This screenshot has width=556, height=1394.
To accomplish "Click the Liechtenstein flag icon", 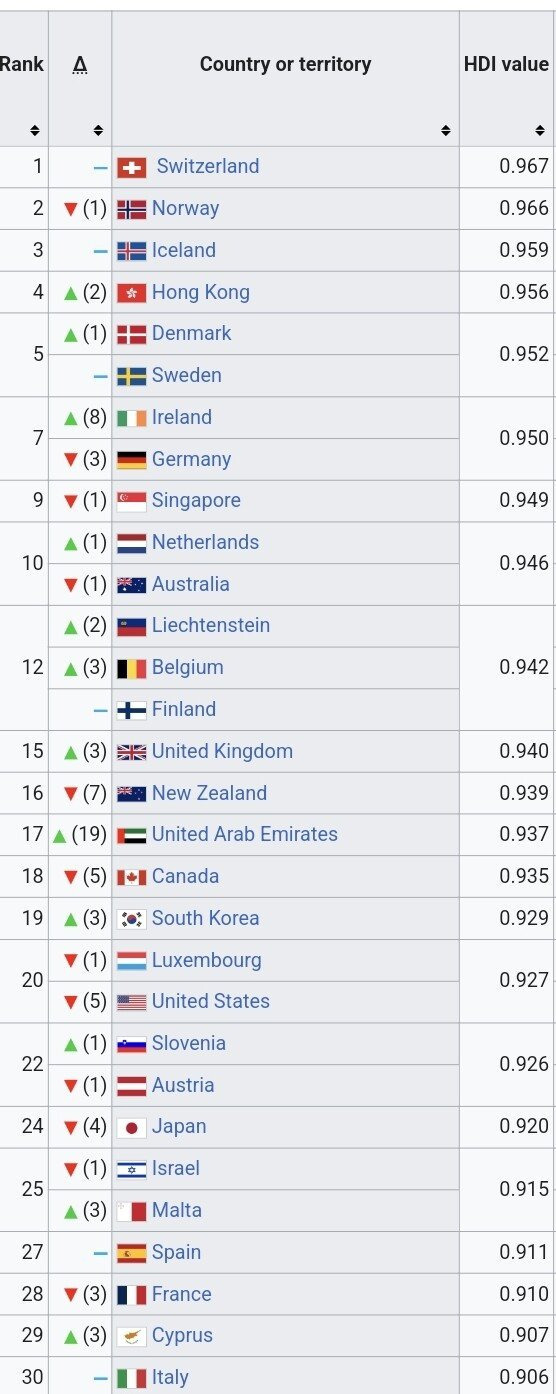I will pyautogui.click(x=132, y=627).
